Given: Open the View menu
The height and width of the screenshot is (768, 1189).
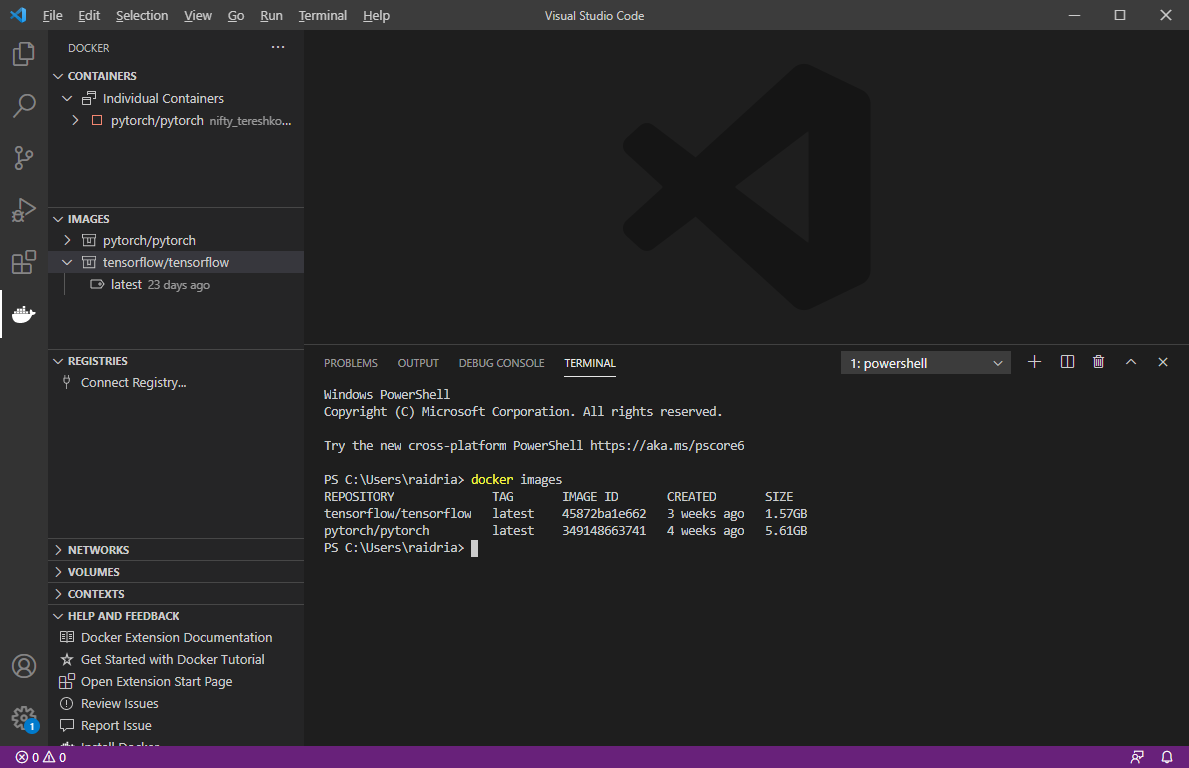Looking at the screenshot, I should (198, 15).
